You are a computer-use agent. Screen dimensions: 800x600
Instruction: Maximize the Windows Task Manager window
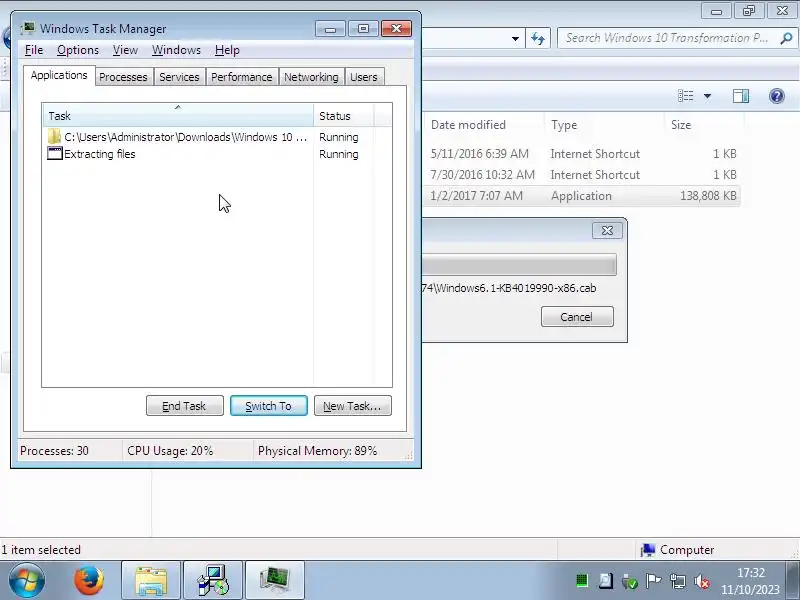point(363,29)
